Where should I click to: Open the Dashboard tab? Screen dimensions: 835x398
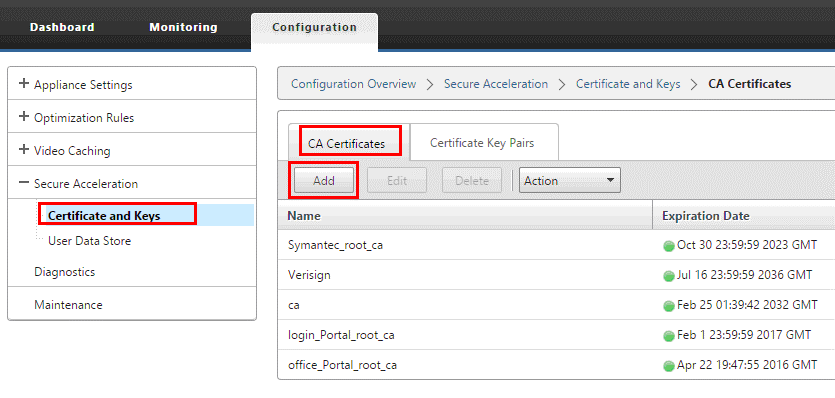(62, 27)
